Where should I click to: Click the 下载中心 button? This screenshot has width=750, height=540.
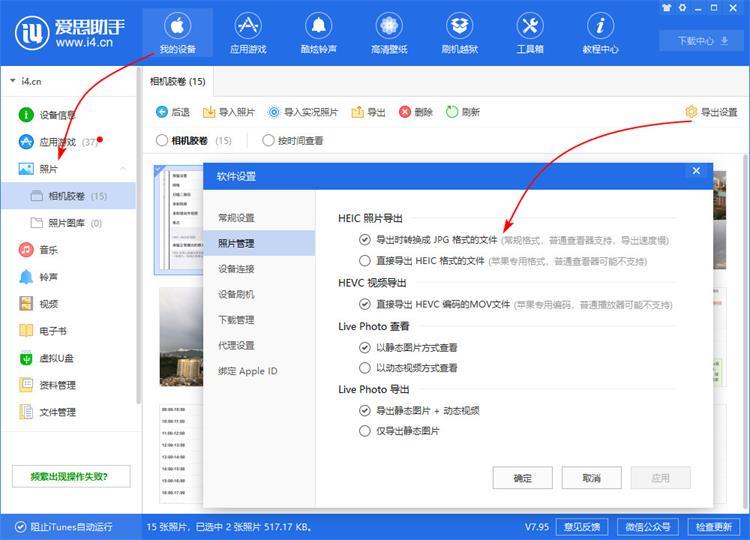pyautogui.click(x=703, y=41)
